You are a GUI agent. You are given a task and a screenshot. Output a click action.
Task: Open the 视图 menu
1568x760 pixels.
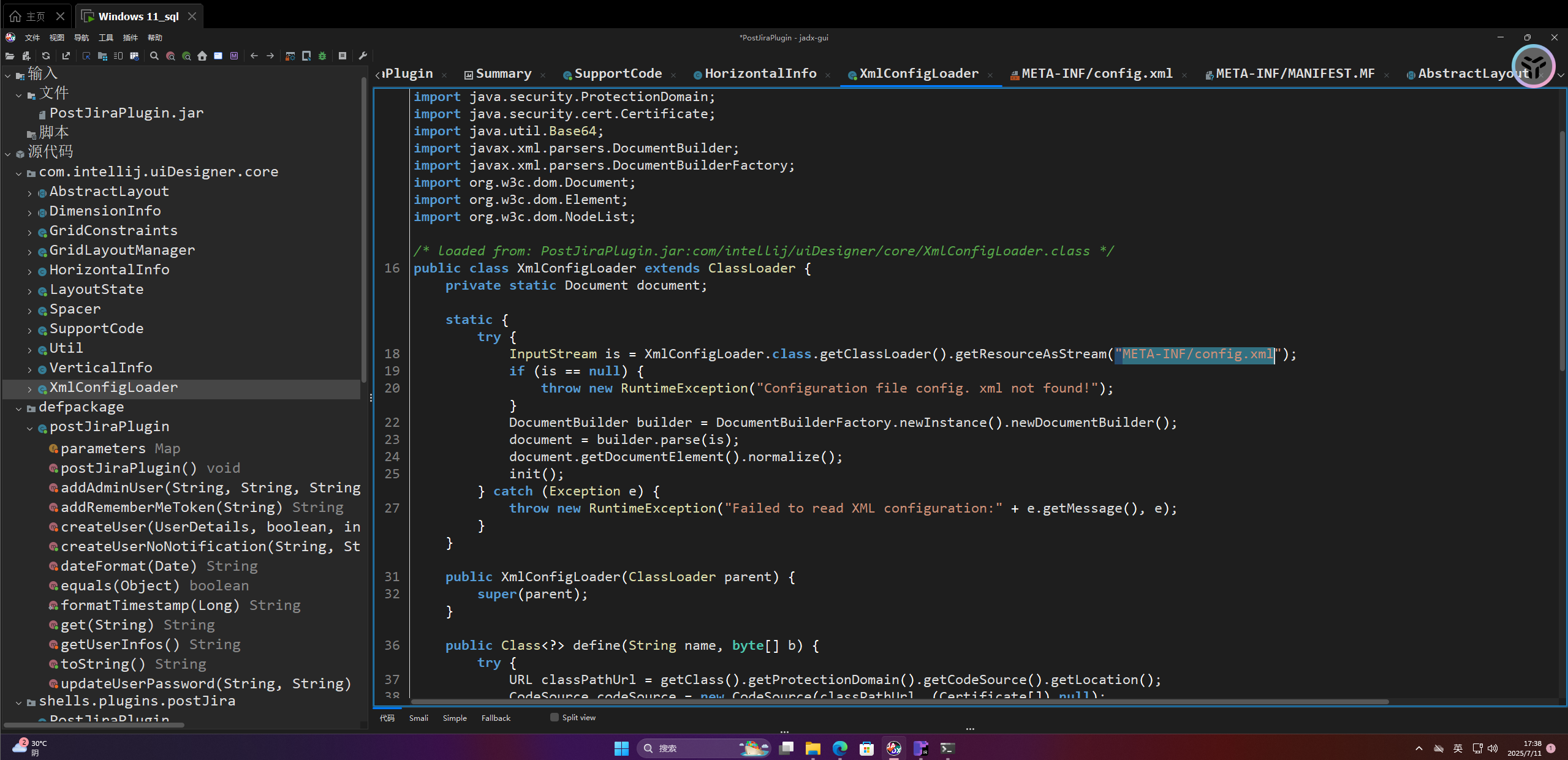click(56, 37)
